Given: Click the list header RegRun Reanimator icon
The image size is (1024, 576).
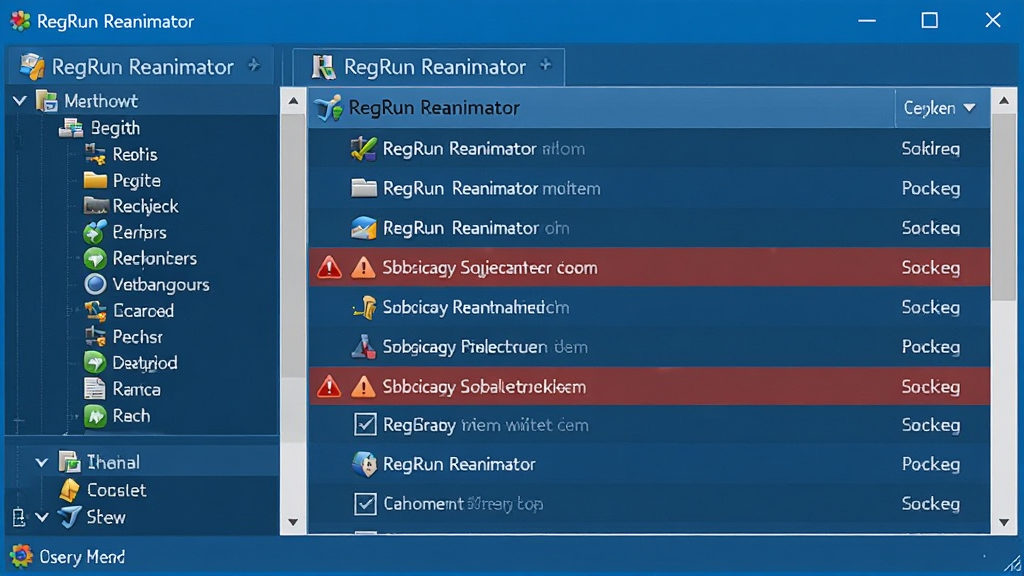Looking at the screenshot, I should coord(328,108).
